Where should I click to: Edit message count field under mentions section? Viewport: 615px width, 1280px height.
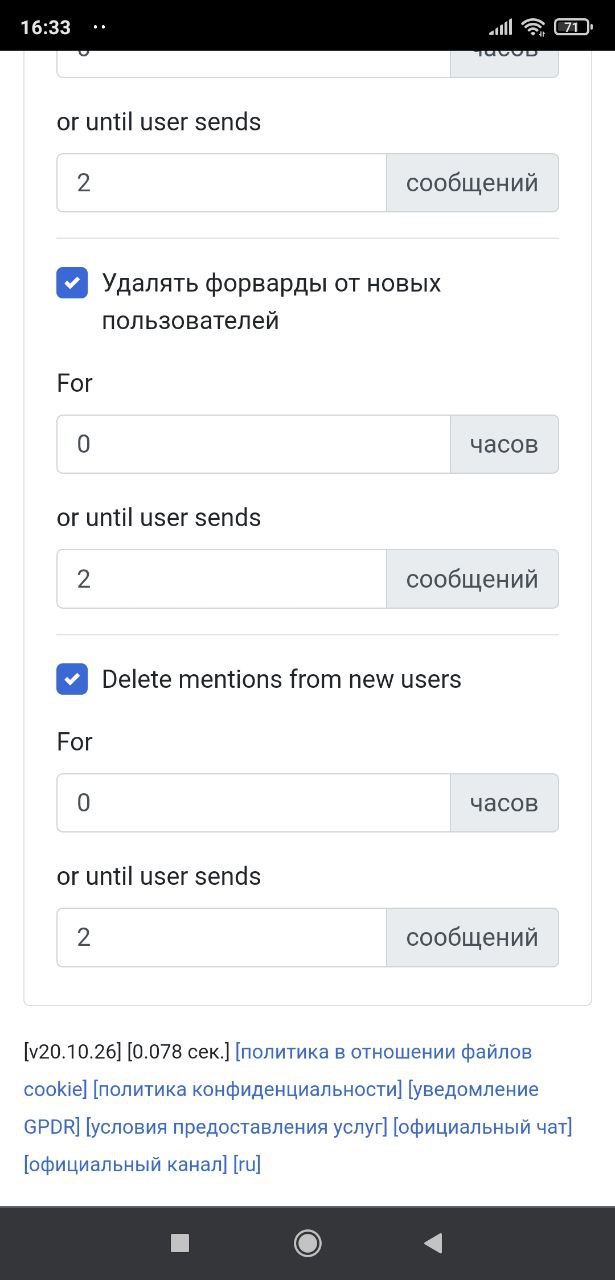click(222, 937)
